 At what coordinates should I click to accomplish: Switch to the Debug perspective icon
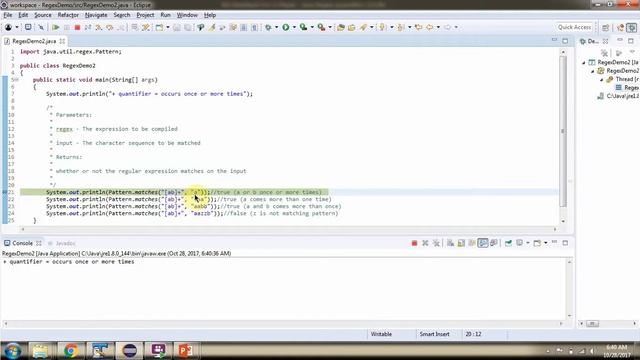(x=631, y=27)
